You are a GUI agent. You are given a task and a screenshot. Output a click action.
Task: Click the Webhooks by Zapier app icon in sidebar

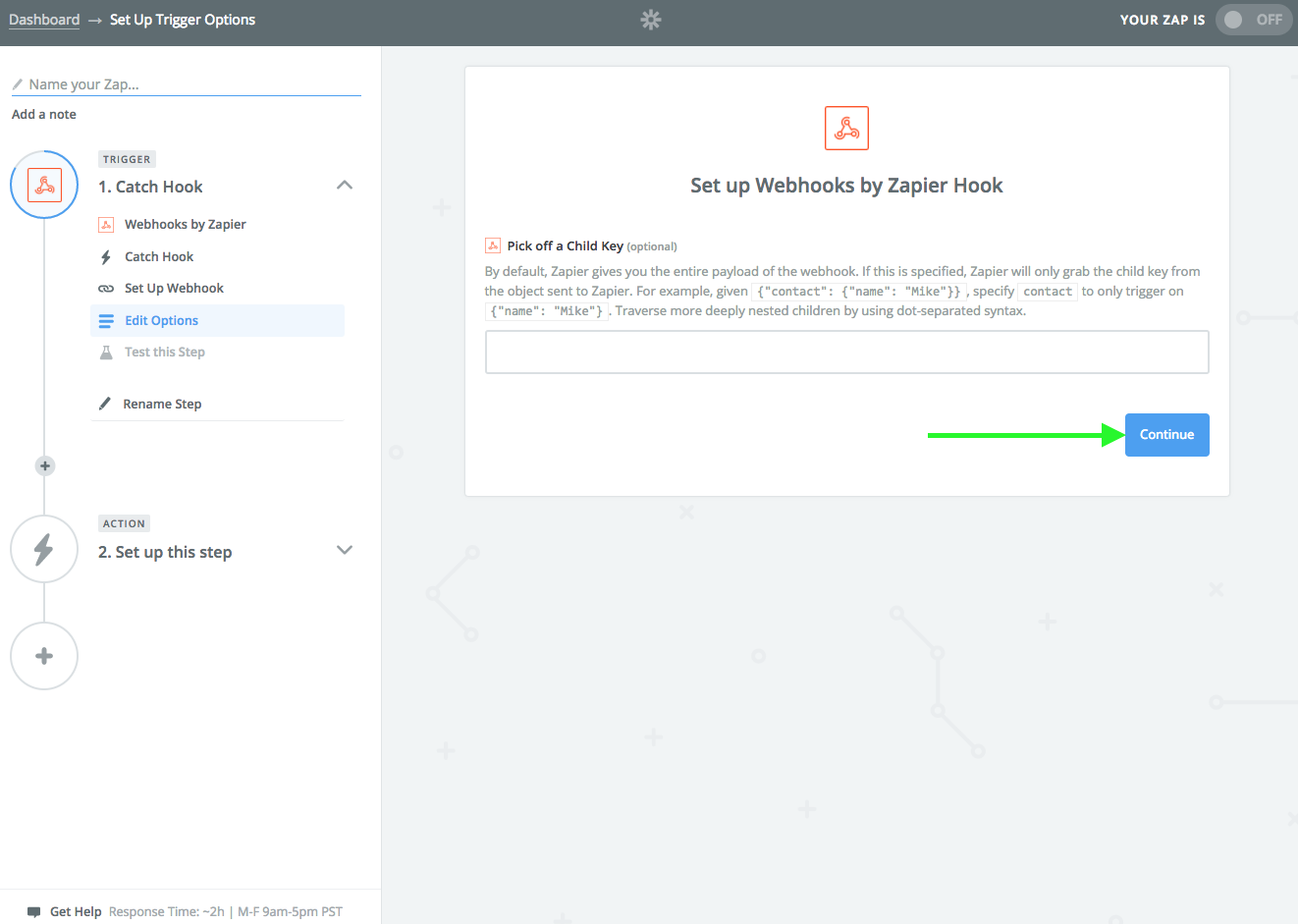(106, 225)
